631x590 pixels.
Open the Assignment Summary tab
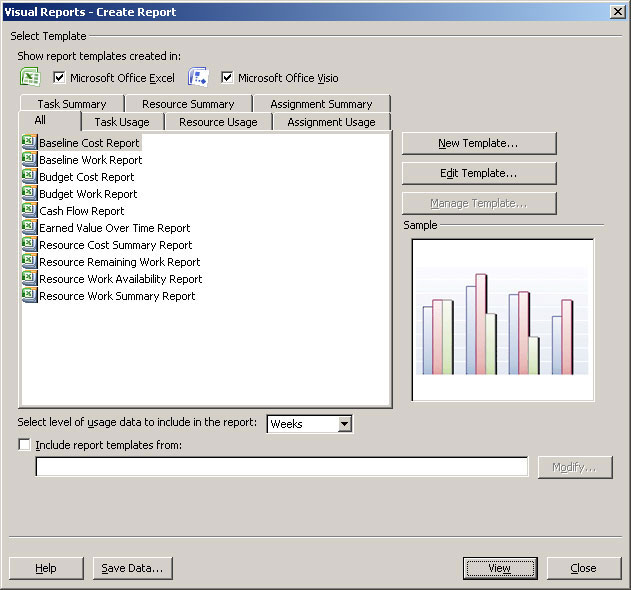[x=321, y=104]
